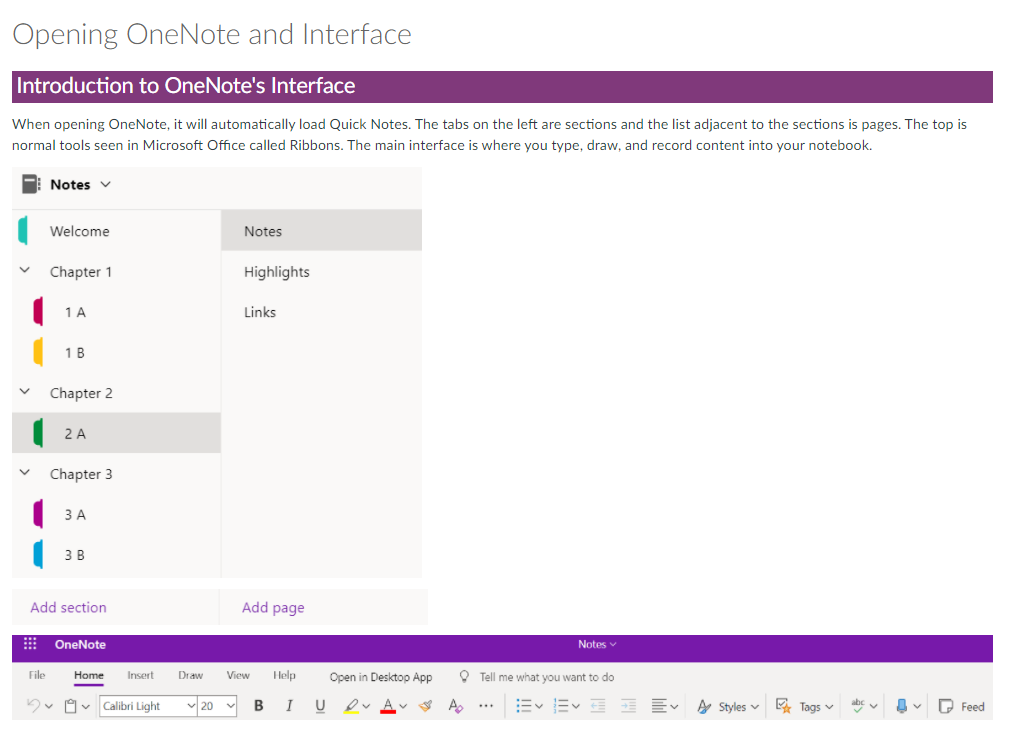1013x756 pixels.
Task: Click the decrease indent icon
Action: tap(598, 706)
